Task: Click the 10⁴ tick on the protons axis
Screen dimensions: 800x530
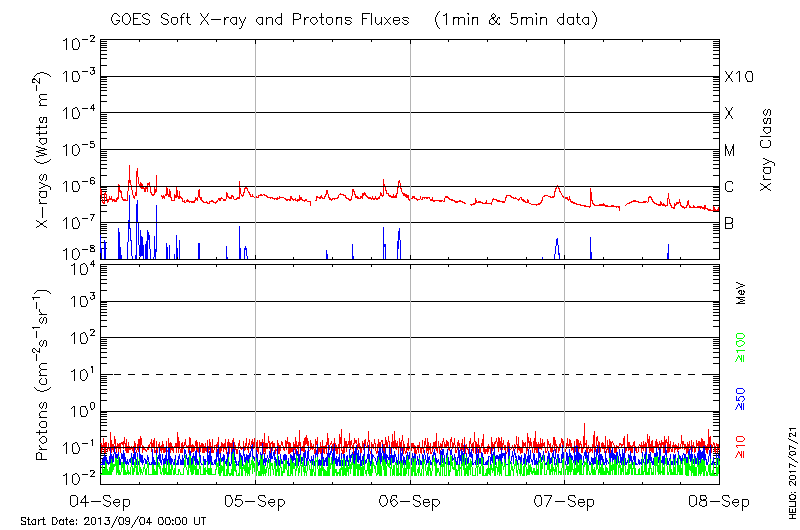Action: click(82, 267)
